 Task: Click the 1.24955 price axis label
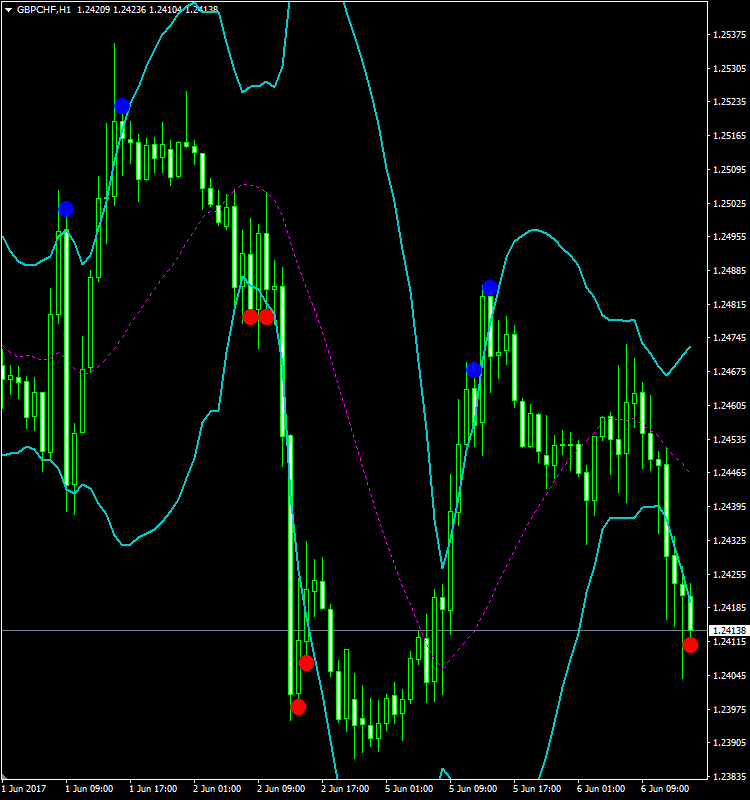pos(729,237)
